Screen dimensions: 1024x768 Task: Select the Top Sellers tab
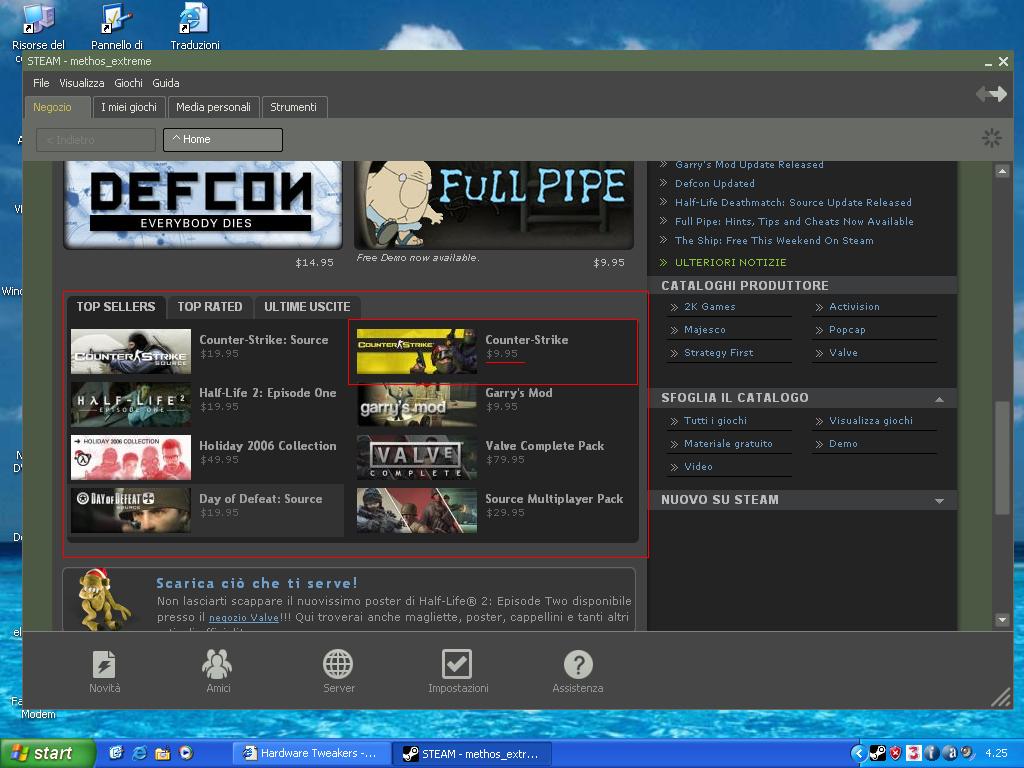coord(116,307)
